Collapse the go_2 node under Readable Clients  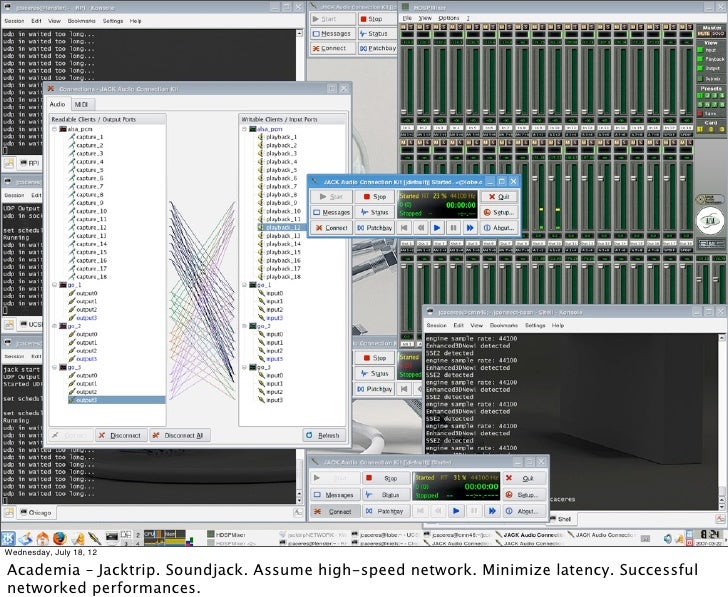(55, 326)
